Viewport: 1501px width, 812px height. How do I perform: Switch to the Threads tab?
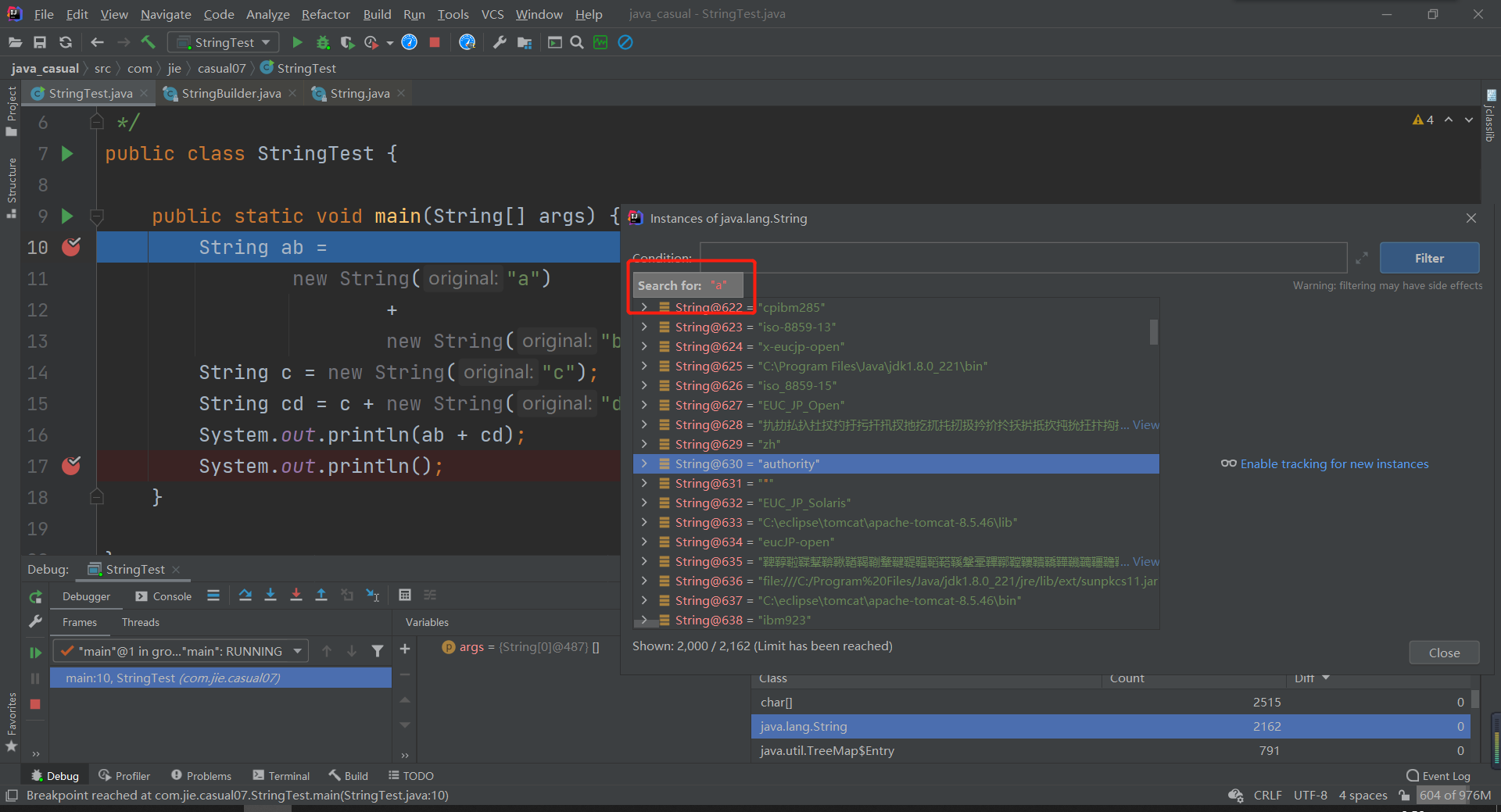point(140,622)
